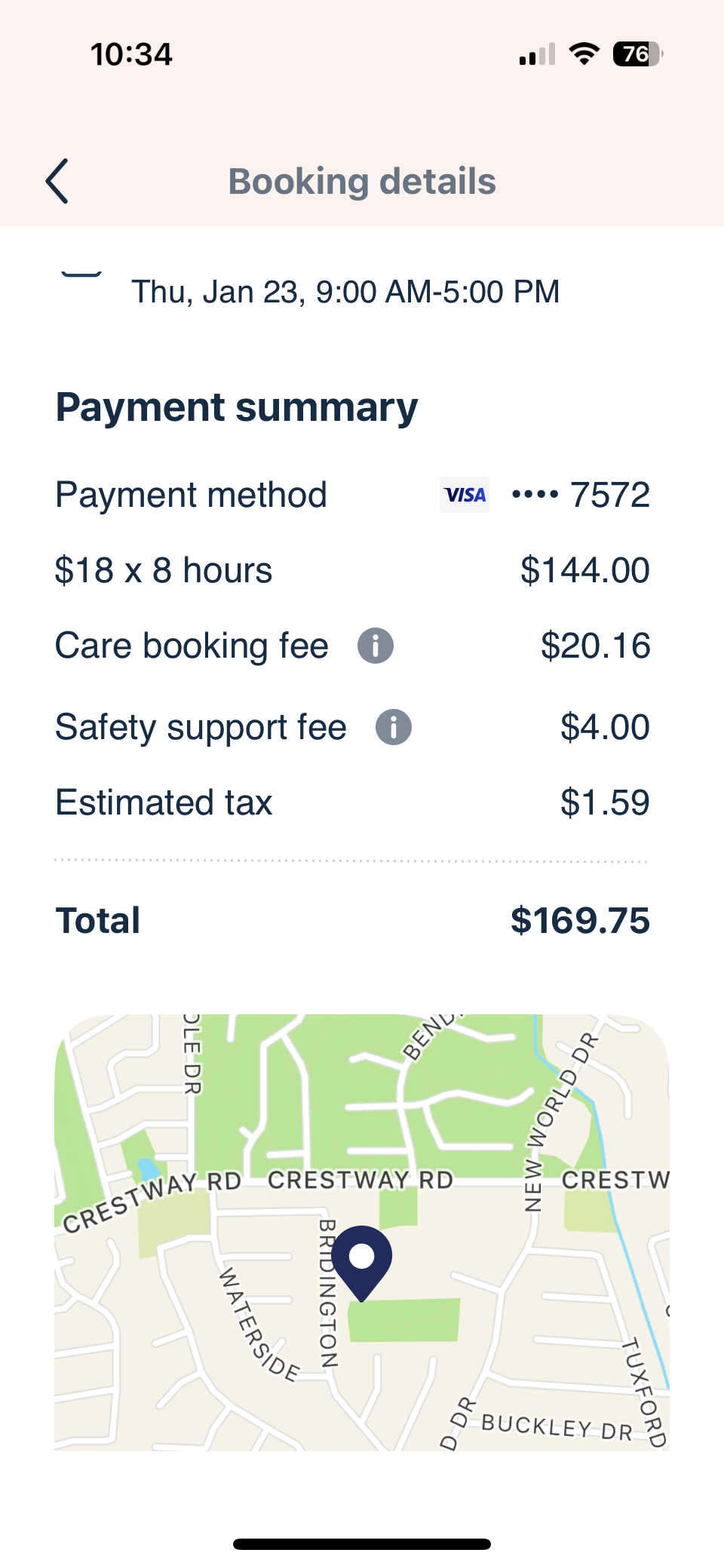The width and height of the screenshot is (724, 1568).
Task: Tap the back arrow icon
Action: pos(57,181)
